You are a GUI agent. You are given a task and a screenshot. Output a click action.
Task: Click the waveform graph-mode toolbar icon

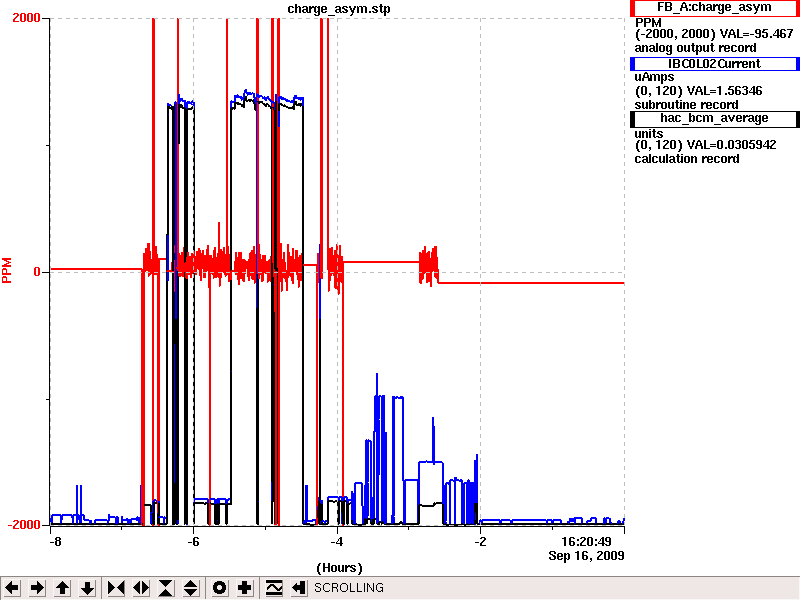(x=273, y=588)
